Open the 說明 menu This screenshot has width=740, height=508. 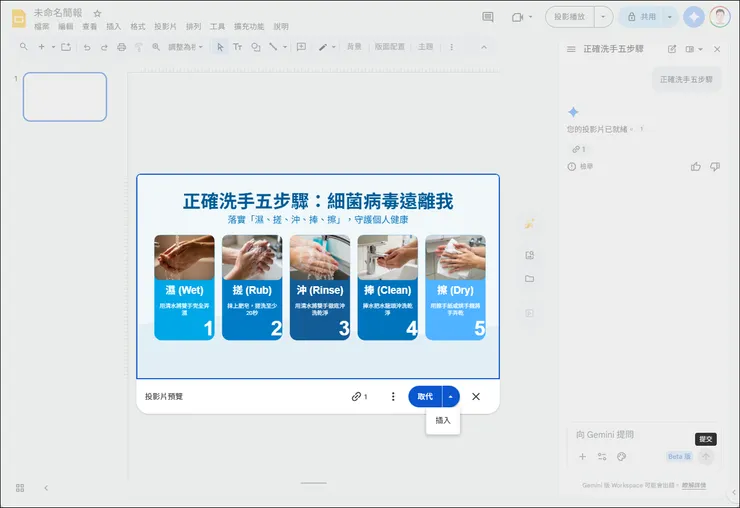point(281,26)
